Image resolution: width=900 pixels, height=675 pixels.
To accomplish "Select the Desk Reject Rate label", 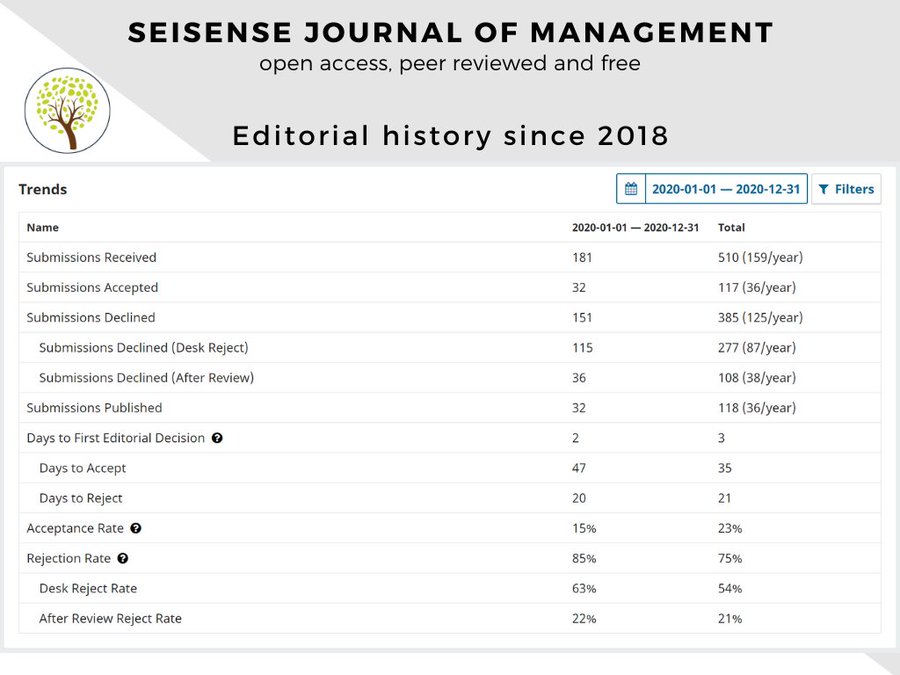I will [88, 588].
